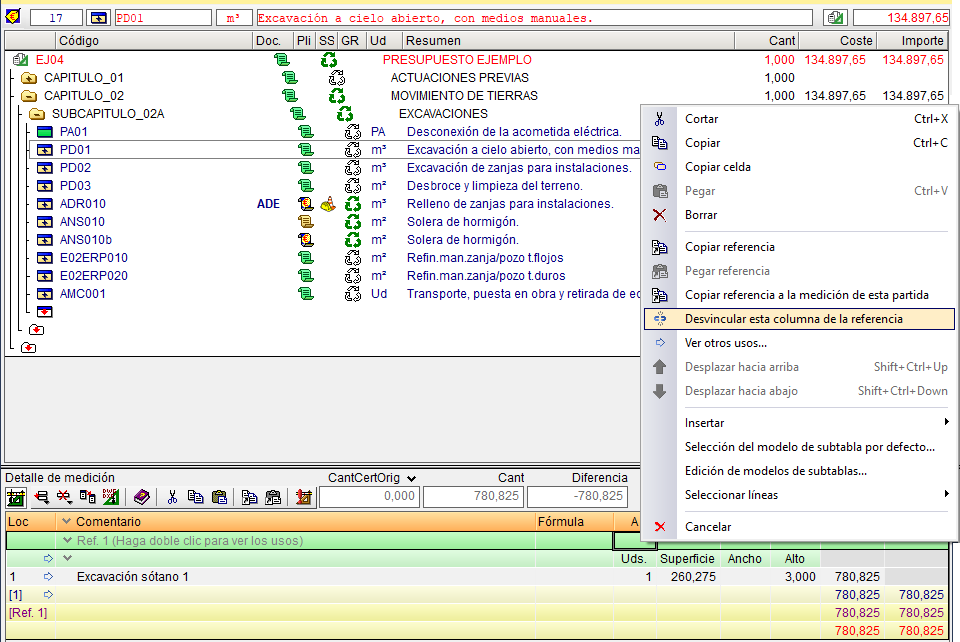Click the PD01 code field at top

[x=163, y=17]
